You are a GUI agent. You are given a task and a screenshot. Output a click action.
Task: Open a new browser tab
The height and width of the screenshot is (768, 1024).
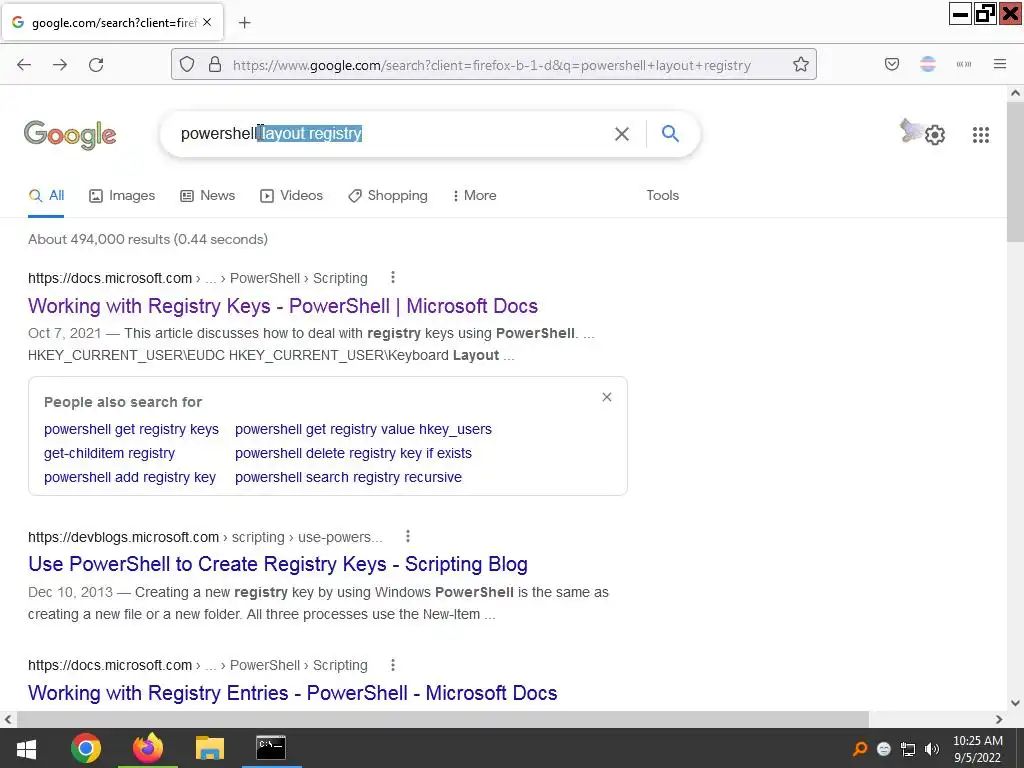pyautogui.click(x=244, y=23)
